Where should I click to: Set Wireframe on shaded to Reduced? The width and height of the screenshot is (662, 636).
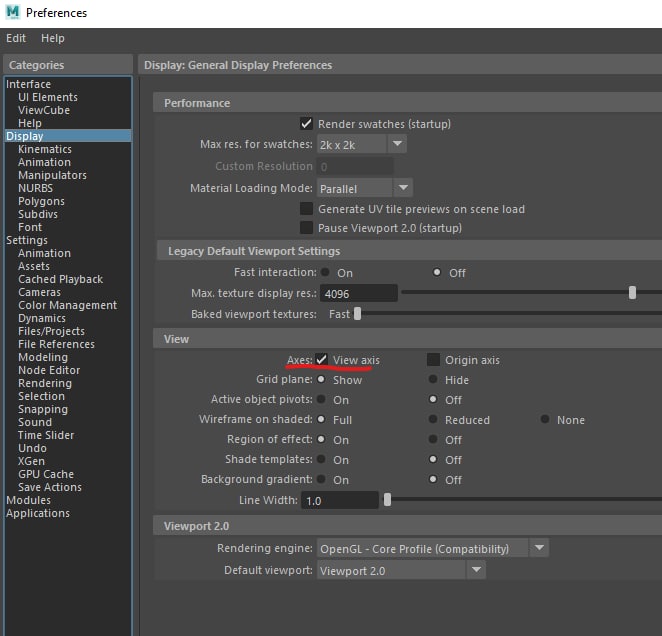(x=433, y=419)
